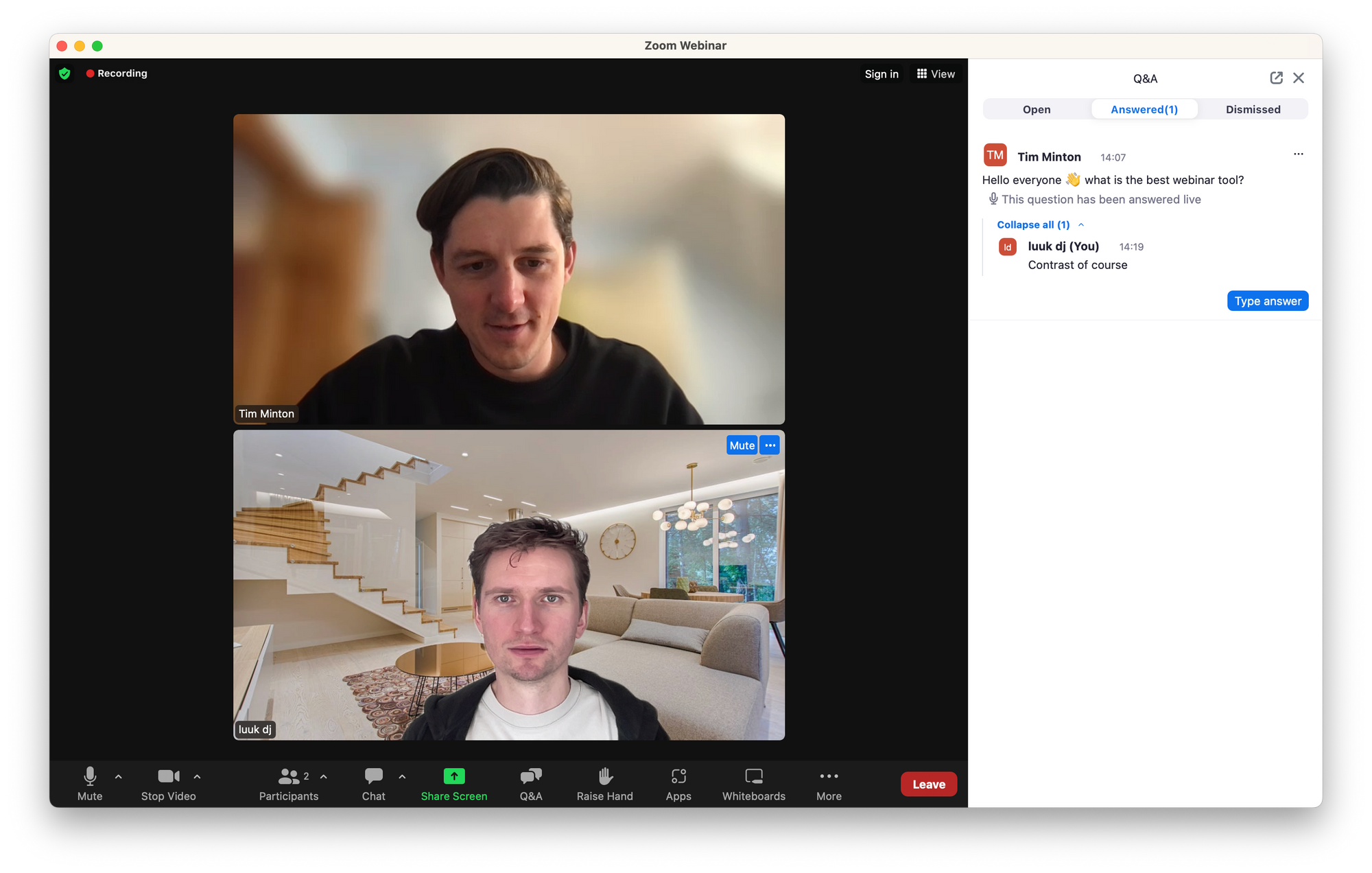This screenshot has width=1372, height=873.
Task: Open audio options arrow next to Mute
Action: 119,776
